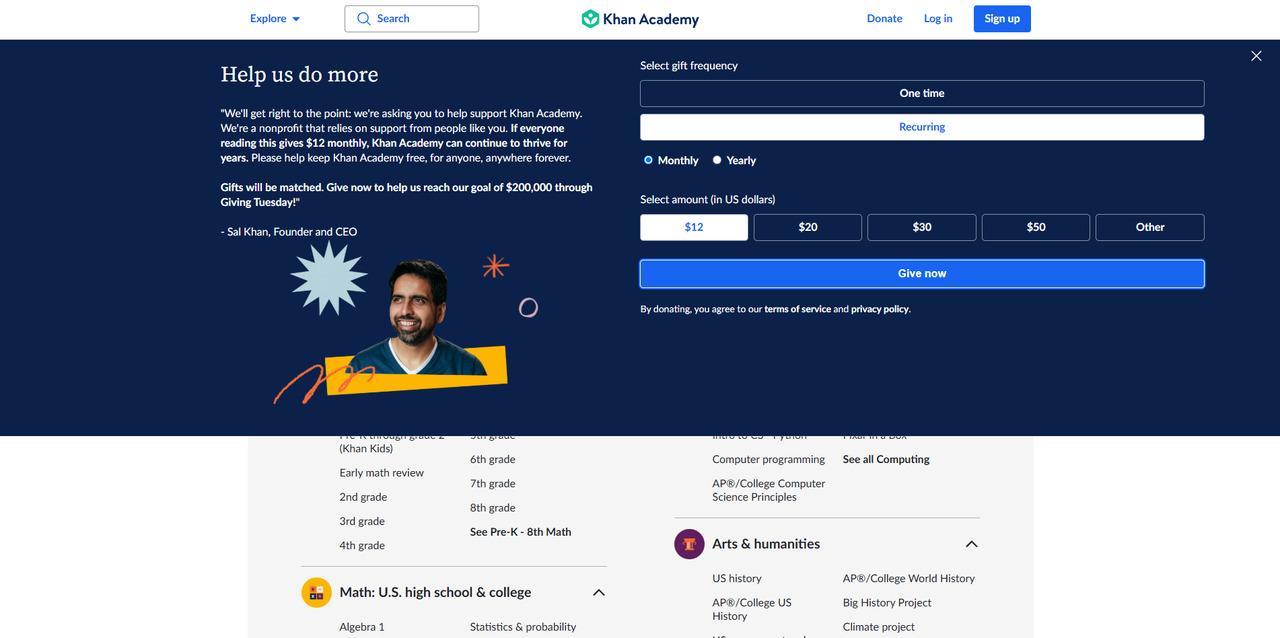Screen dimensions: 1280x638
Task: Open the US history course link
Action: (737, 579)
